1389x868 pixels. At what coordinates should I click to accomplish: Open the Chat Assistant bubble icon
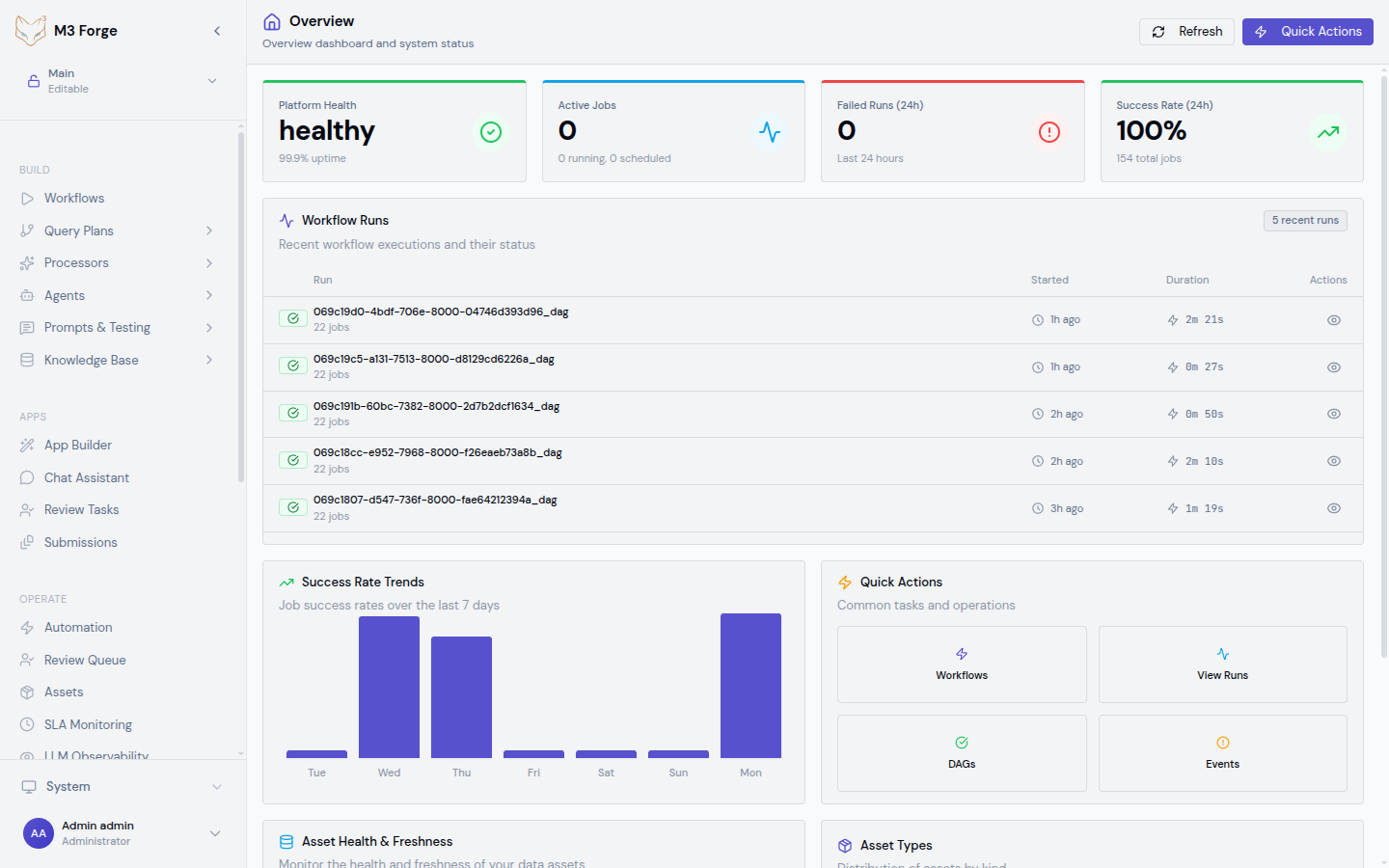27,477
